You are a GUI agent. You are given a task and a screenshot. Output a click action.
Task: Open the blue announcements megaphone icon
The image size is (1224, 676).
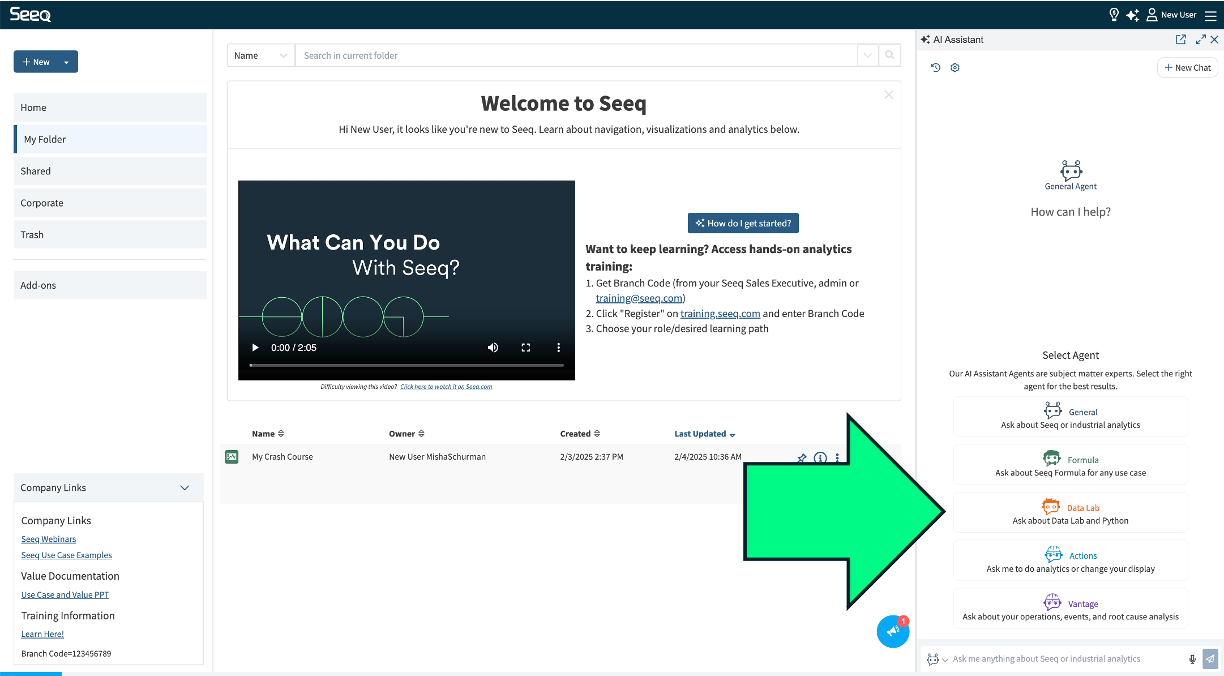pyautogui.click(x=892, y=631)
